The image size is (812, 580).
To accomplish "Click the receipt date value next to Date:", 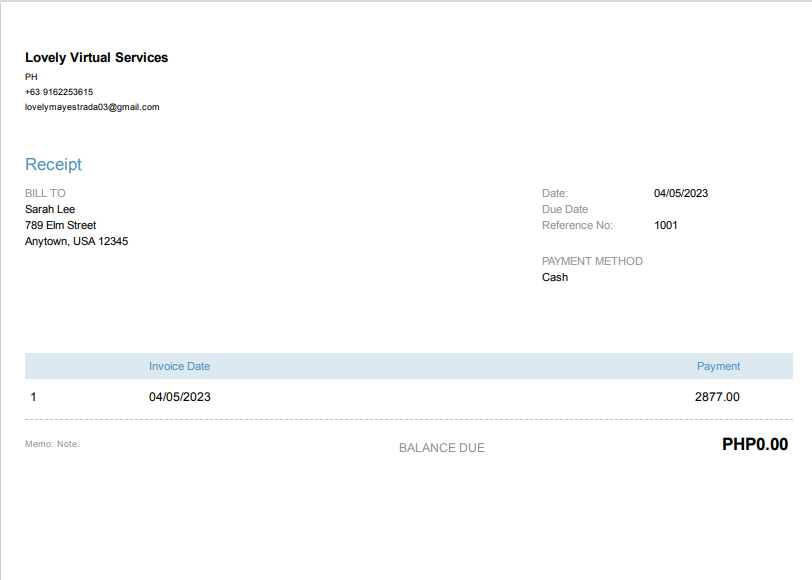I will tap(680, 193).
